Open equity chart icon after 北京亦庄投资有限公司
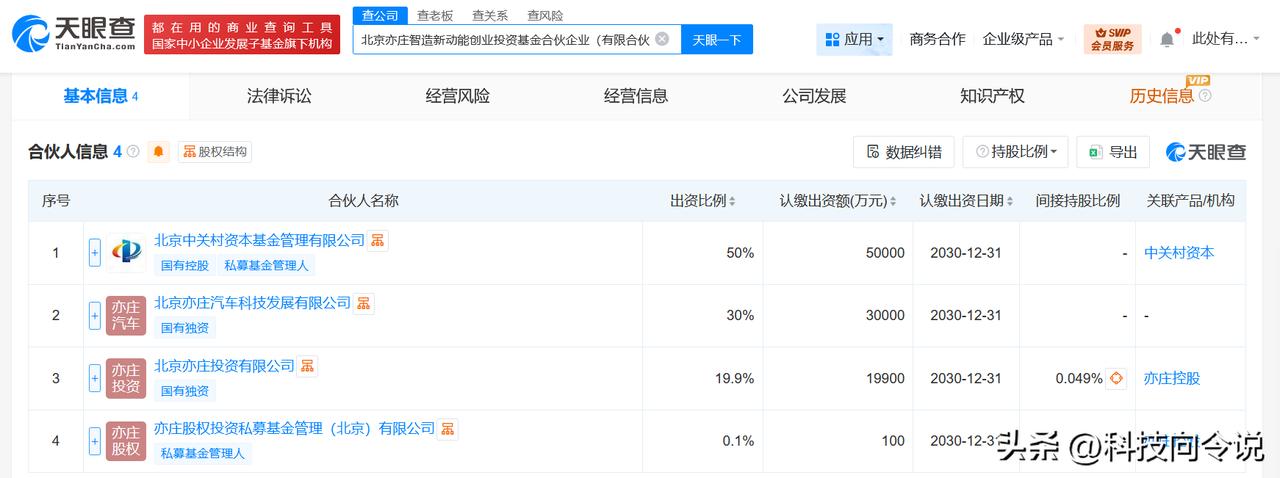 [308, 366]
